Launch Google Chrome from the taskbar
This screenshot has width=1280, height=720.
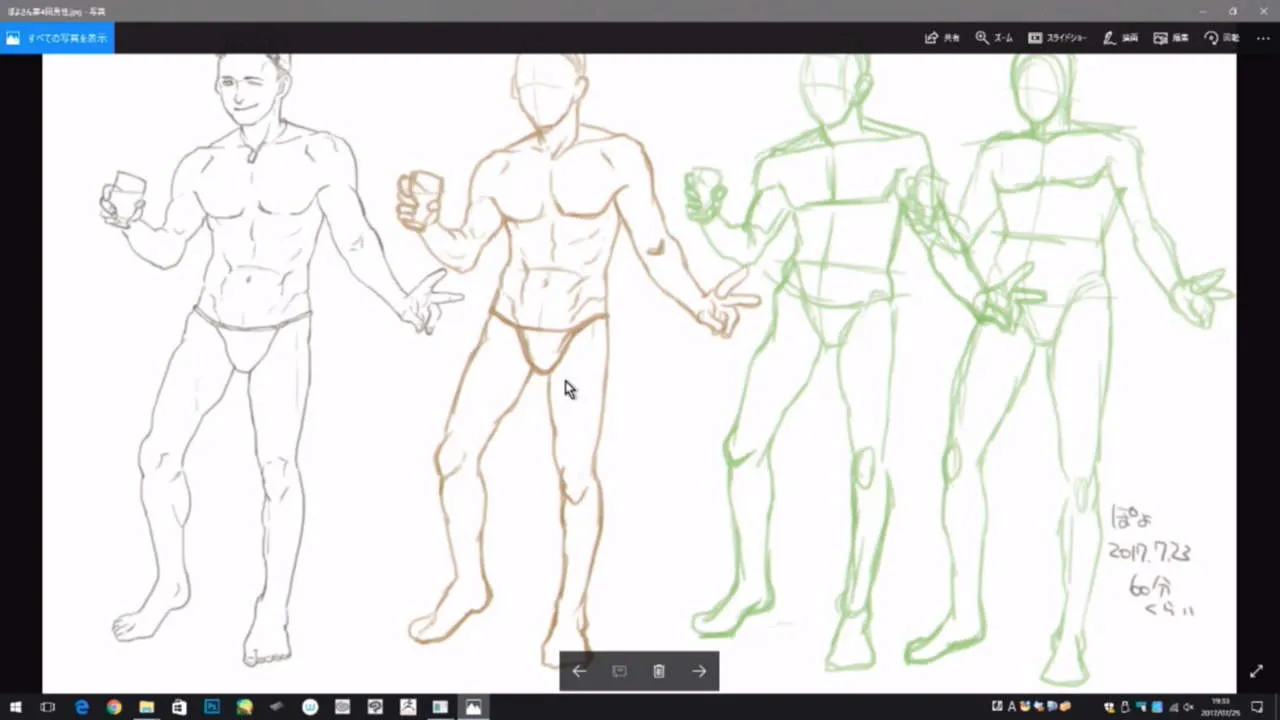tap(114, 707)
